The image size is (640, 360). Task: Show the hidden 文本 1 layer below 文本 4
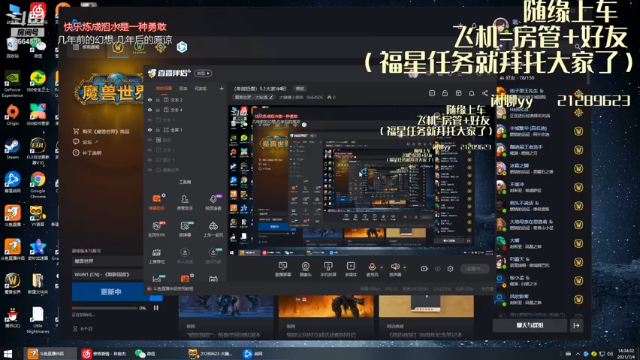point(150,120)
